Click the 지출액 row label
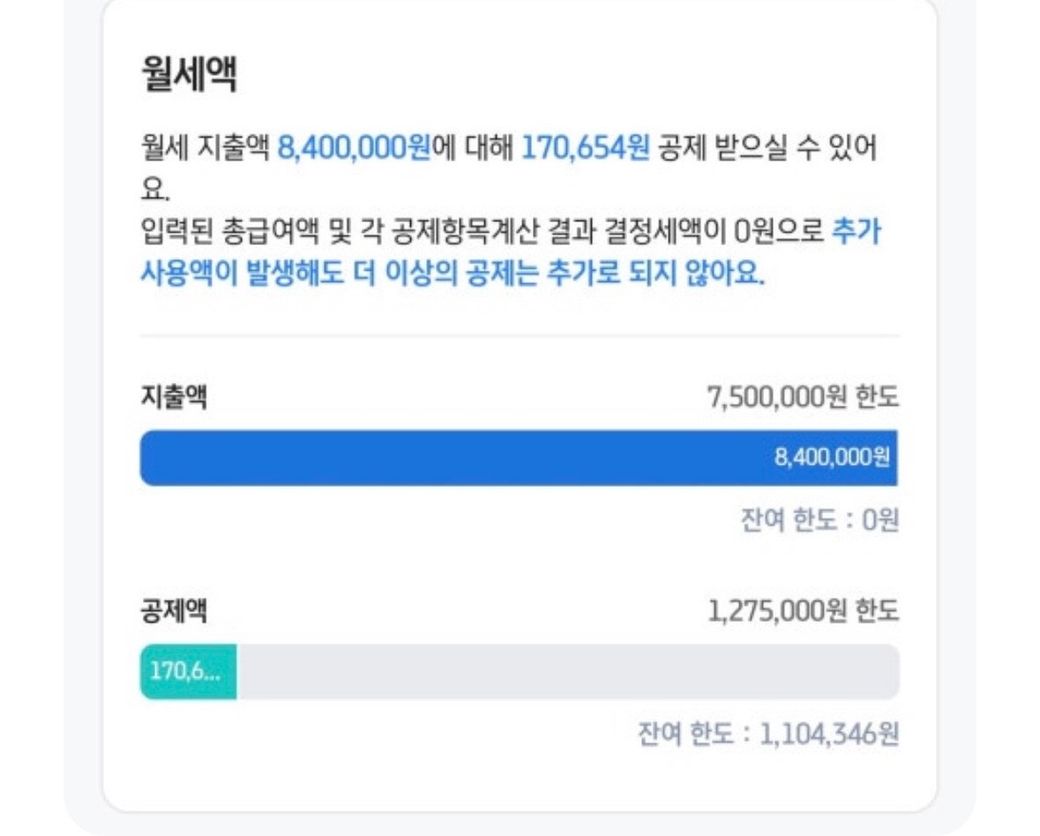 pos(173,397)
